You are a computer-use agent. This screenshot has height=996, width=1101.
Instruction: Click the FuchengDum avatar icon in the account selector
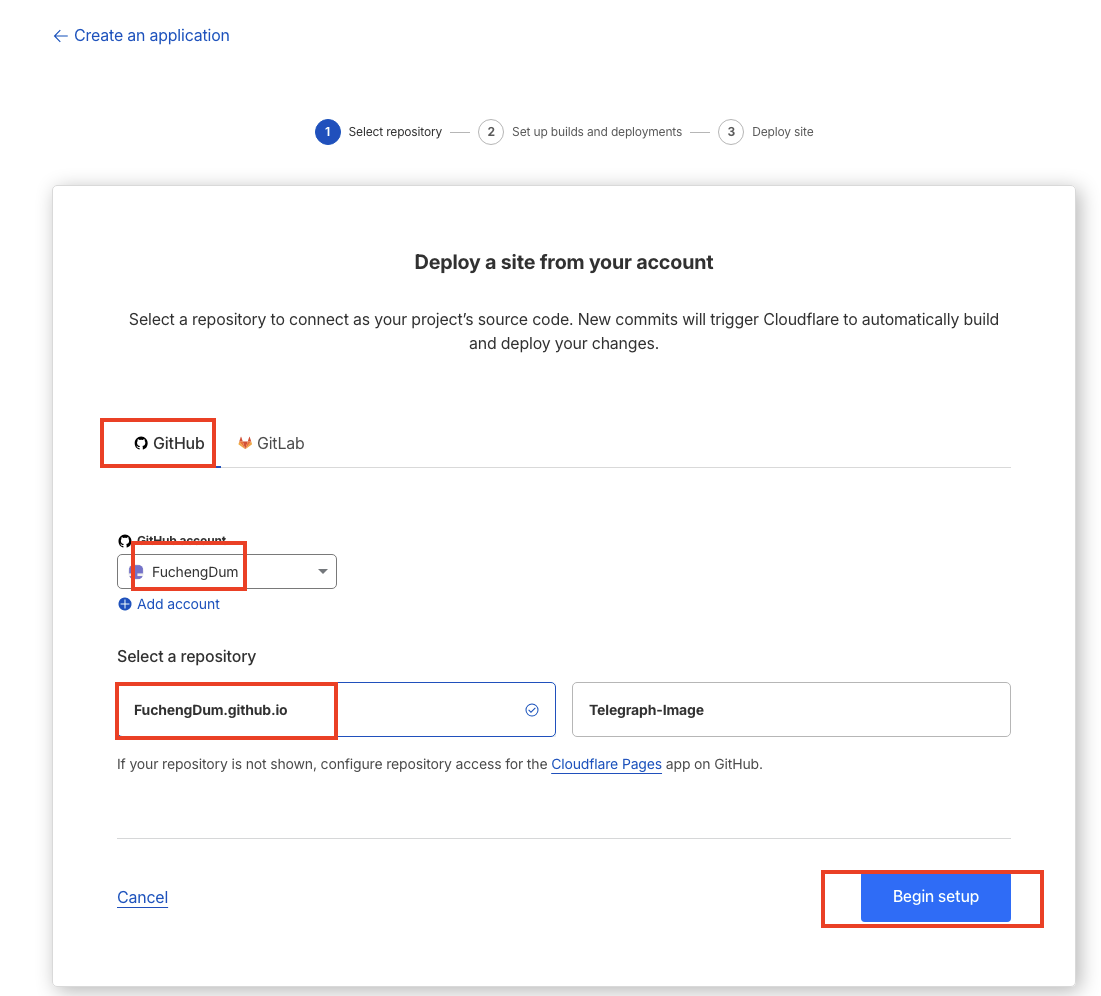[x=137, y=572]
